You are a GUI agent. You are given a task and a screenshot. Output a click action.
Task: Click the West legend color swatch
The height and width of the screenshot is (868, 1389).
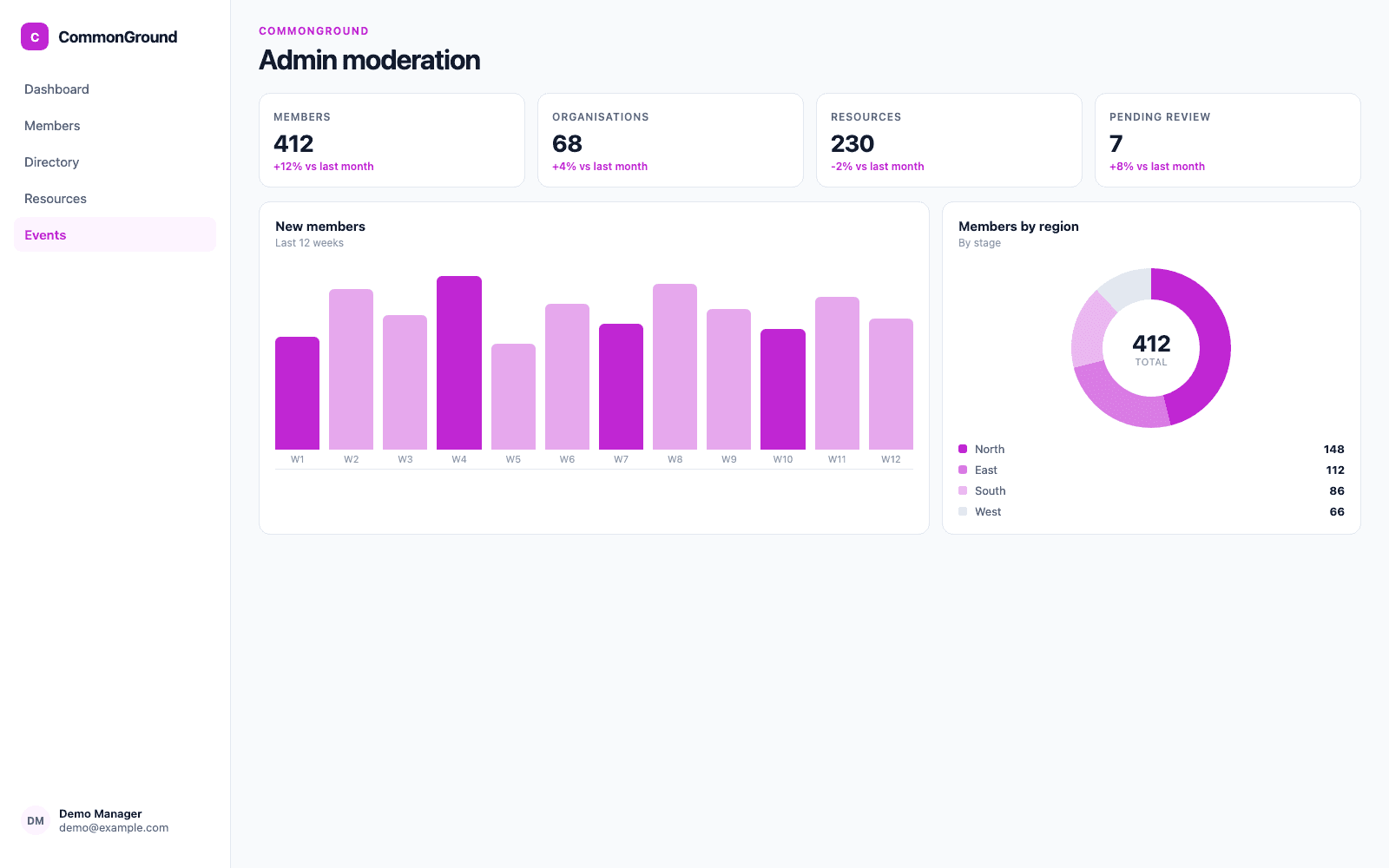click(x=963, y=511)
